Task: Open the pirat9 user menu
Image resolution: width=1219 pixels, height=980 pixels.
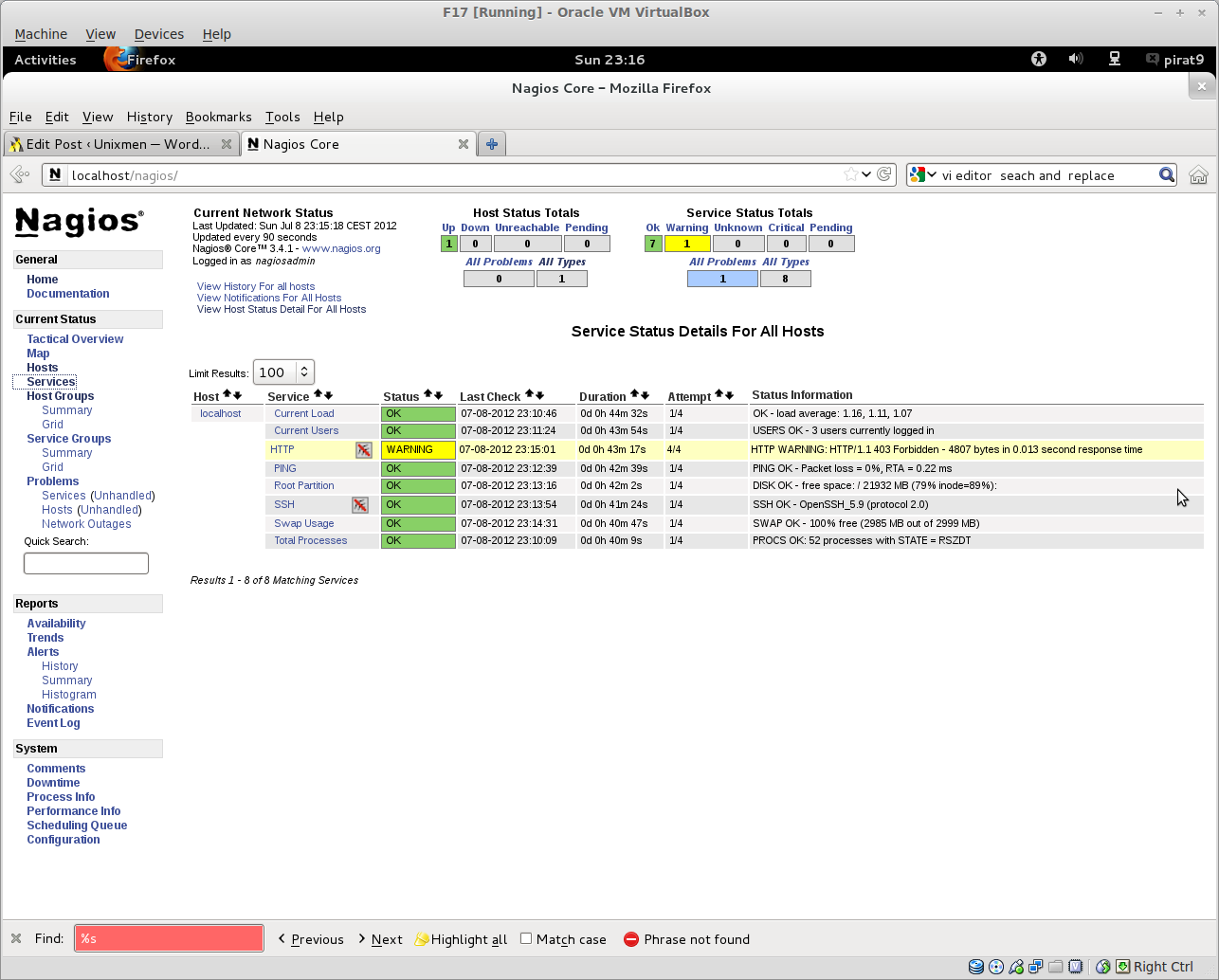Action: [x=1175, y=59]
